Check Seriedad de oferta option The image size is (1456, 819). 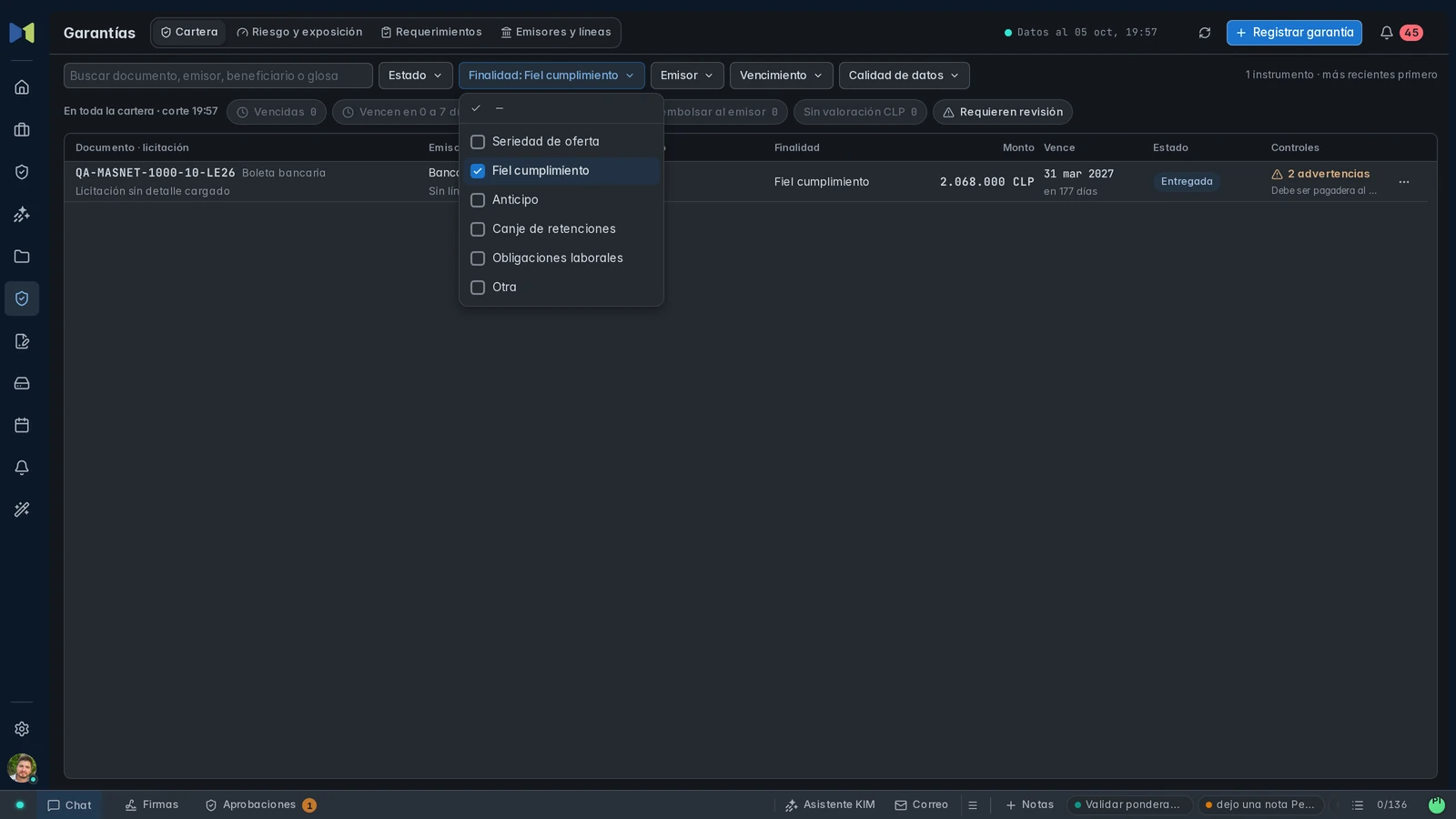(x=561, y=142)
